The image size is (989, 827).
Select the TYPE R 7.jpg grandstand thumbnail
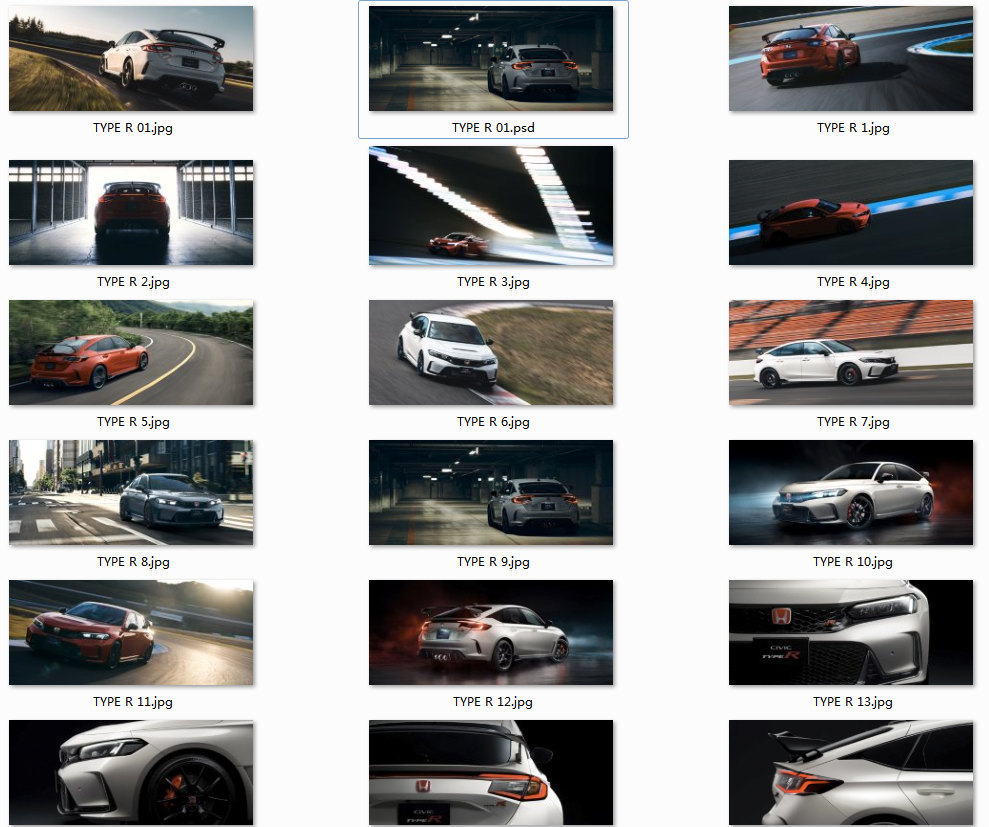[x=851, y=352]
